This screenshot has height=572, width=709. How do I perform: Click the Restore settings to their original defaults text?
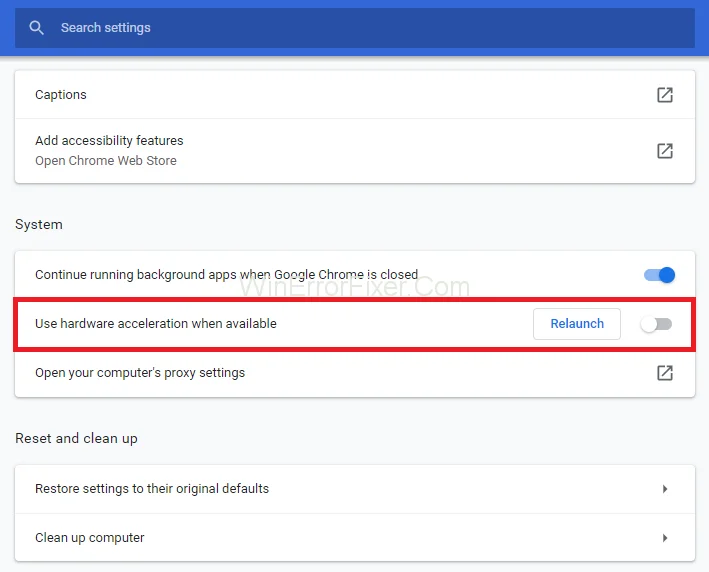coord(152,489)
